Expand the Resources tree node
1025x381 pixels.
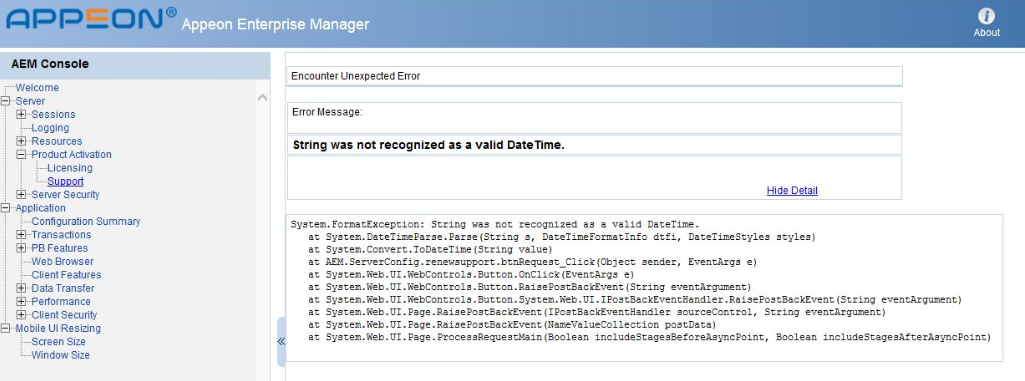click(x=22, y=141)
